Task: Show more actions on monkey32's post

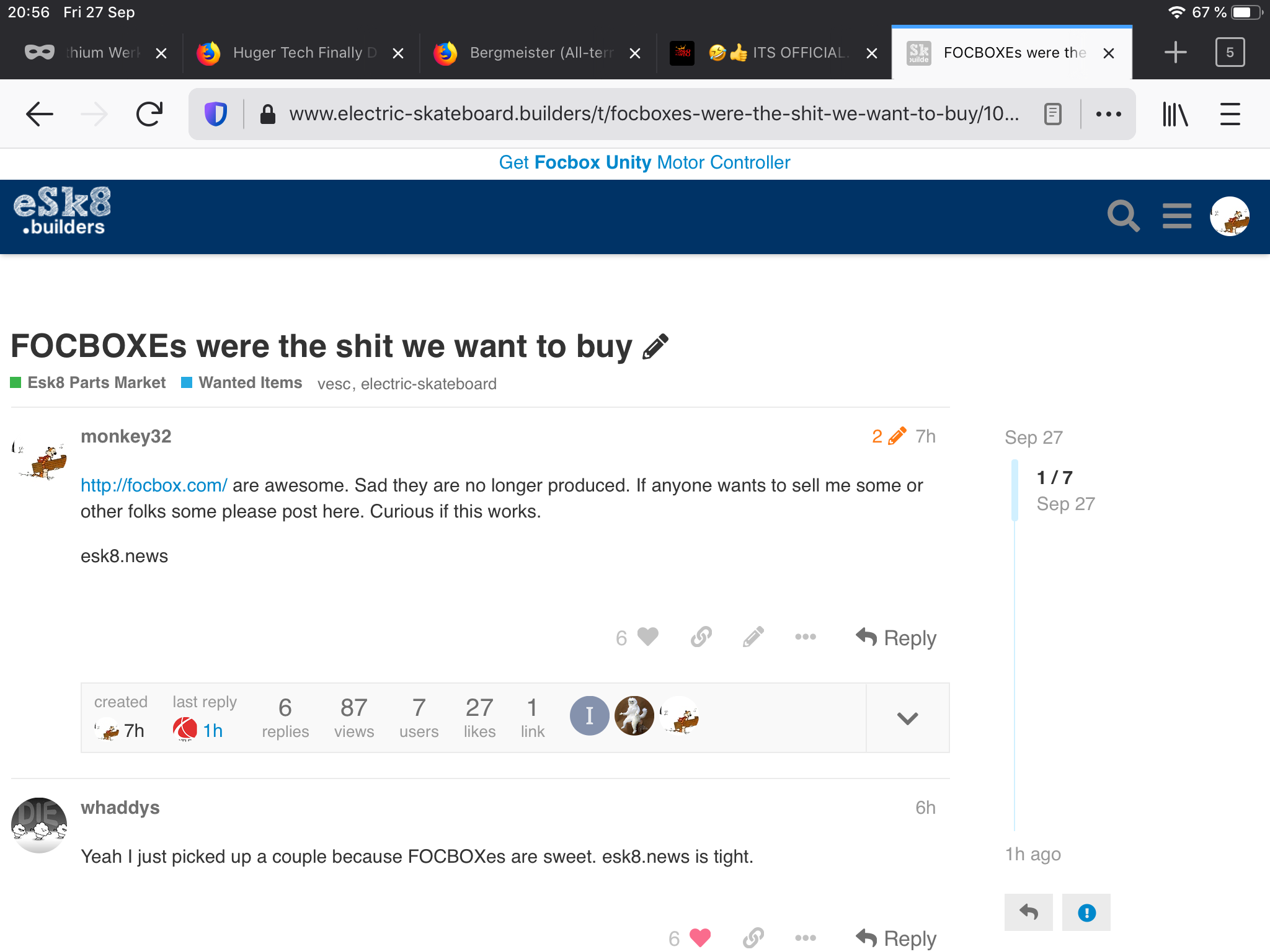Action: click(806, 637)
